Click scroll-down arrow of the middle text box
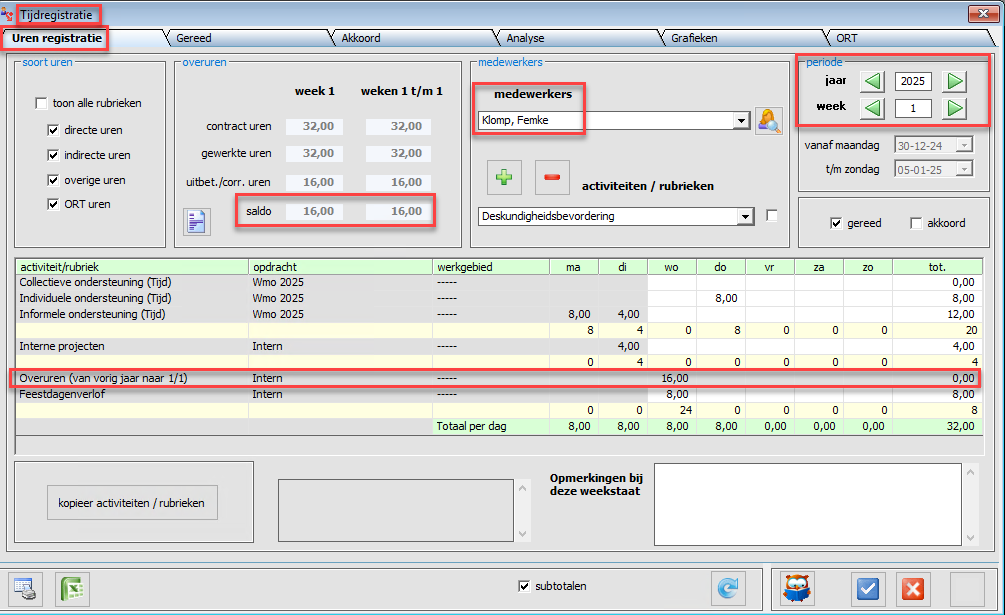1005x615 pixels. (x=522, y=533)
